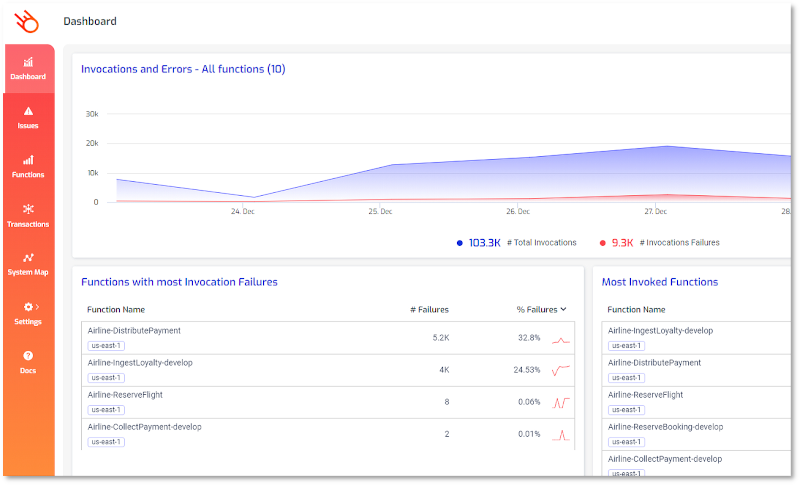Screen dimensions: 800x485
Task: Sort failures table by Function Name
Action: pos(116,310)
